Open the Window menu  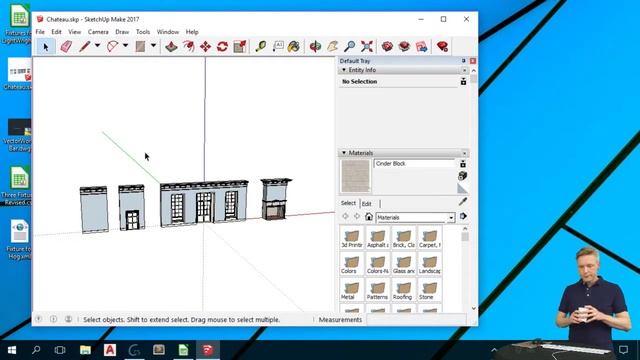(168, 32)
